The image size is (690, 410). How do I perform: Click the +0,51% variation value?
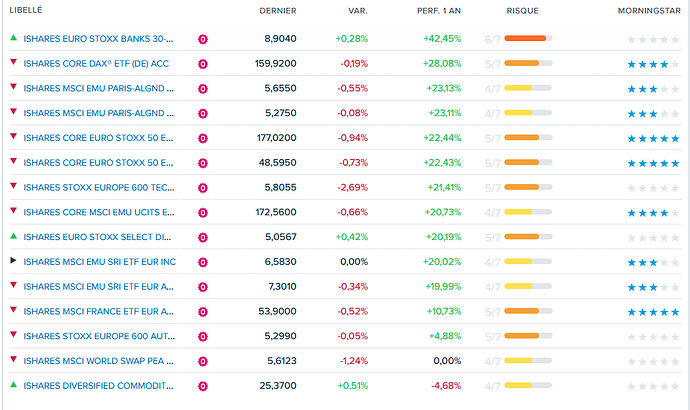[x=352, y=386]
